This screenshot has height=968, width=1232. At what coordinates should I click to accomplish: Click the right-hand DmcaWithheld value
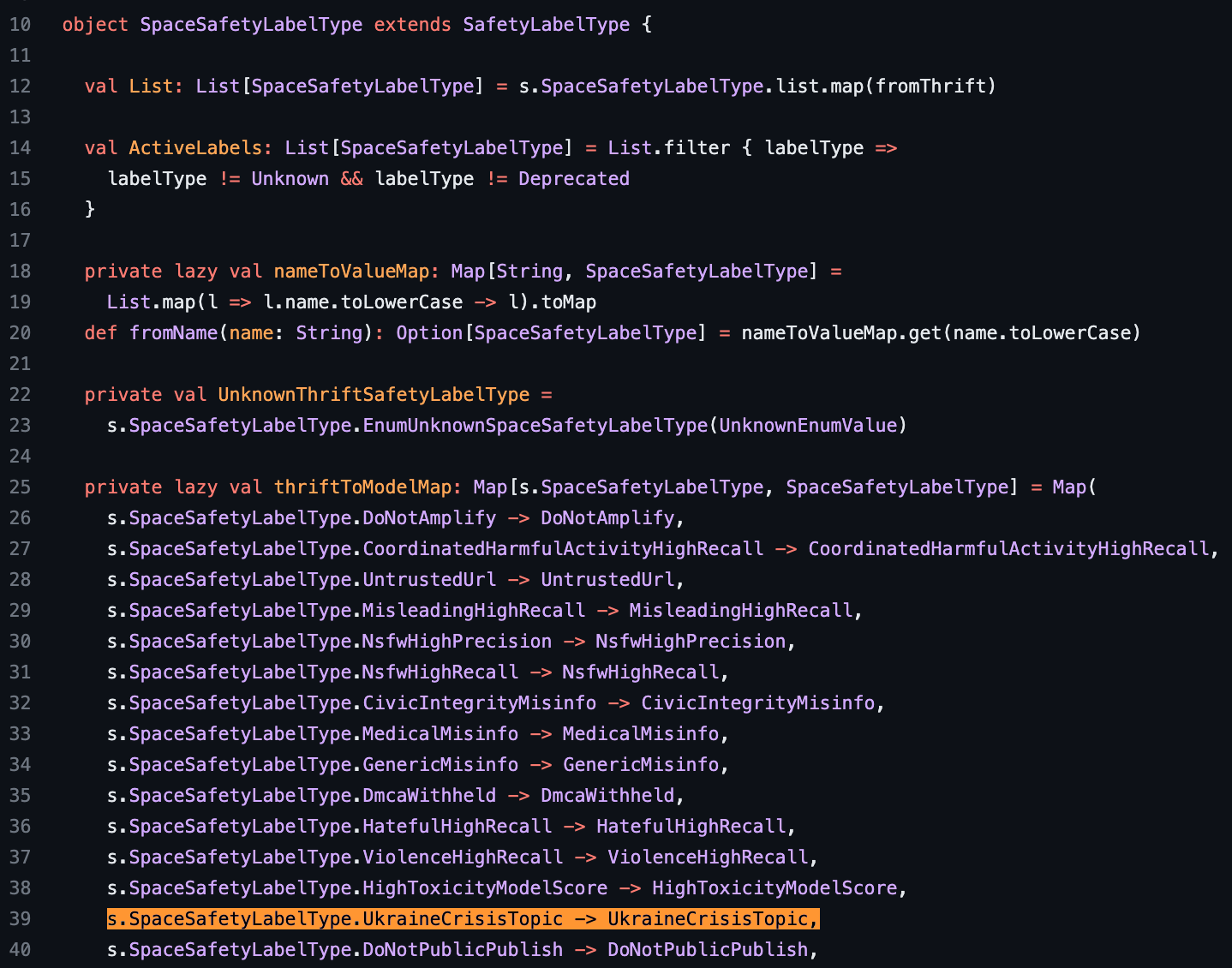coord(607,795)
